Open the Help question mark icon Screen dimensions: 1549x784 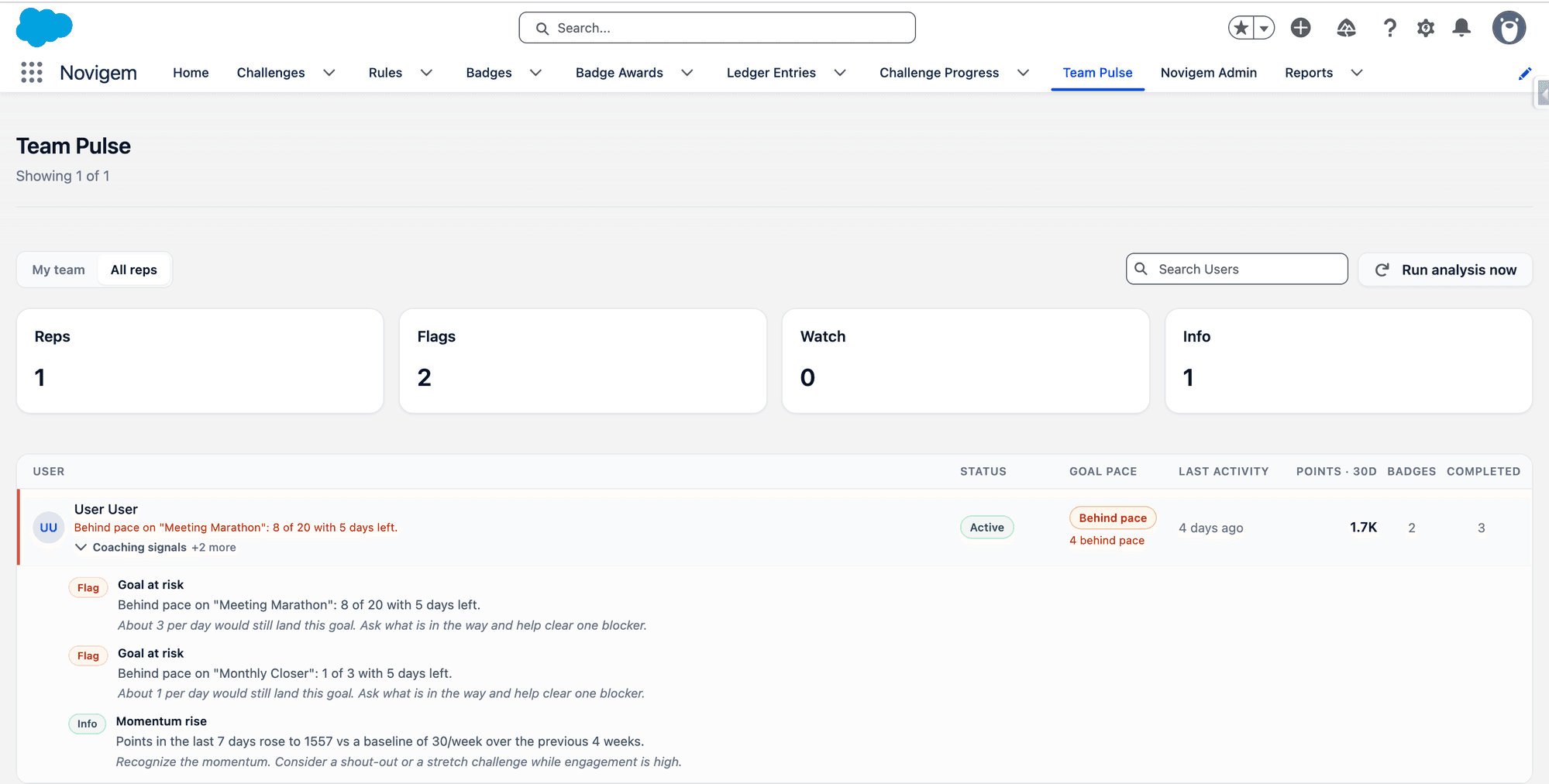tap(1390, 28)
